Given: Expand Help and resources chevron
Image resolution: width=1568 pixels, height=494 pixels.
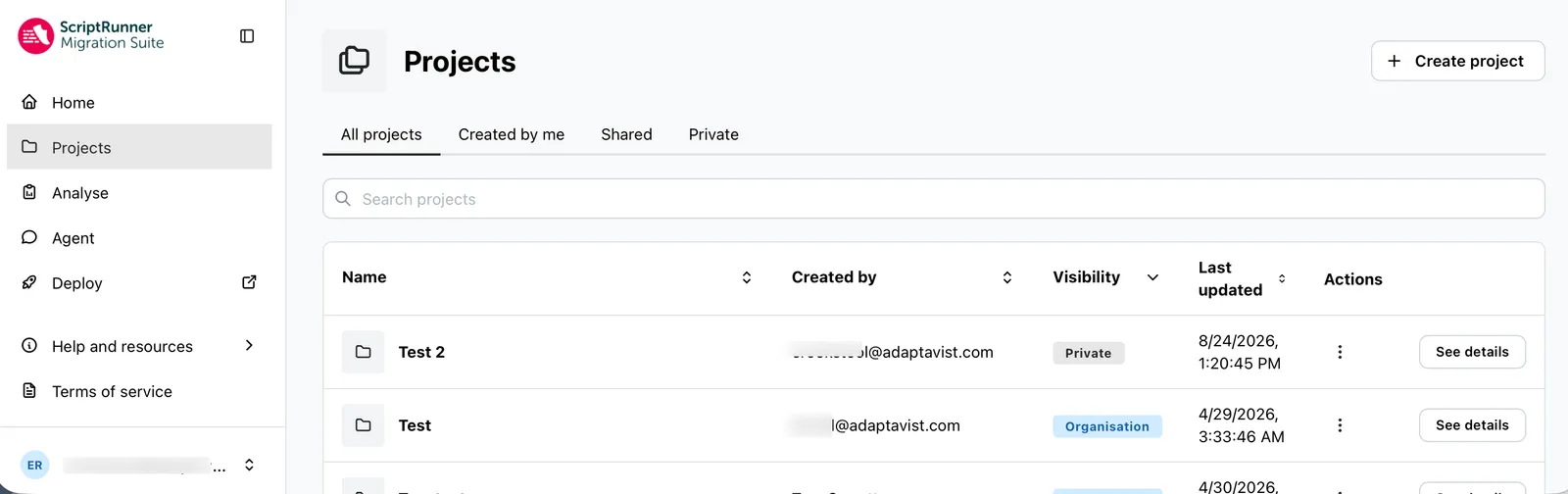Looking at the screenshot, I should (x=249, y=345).
